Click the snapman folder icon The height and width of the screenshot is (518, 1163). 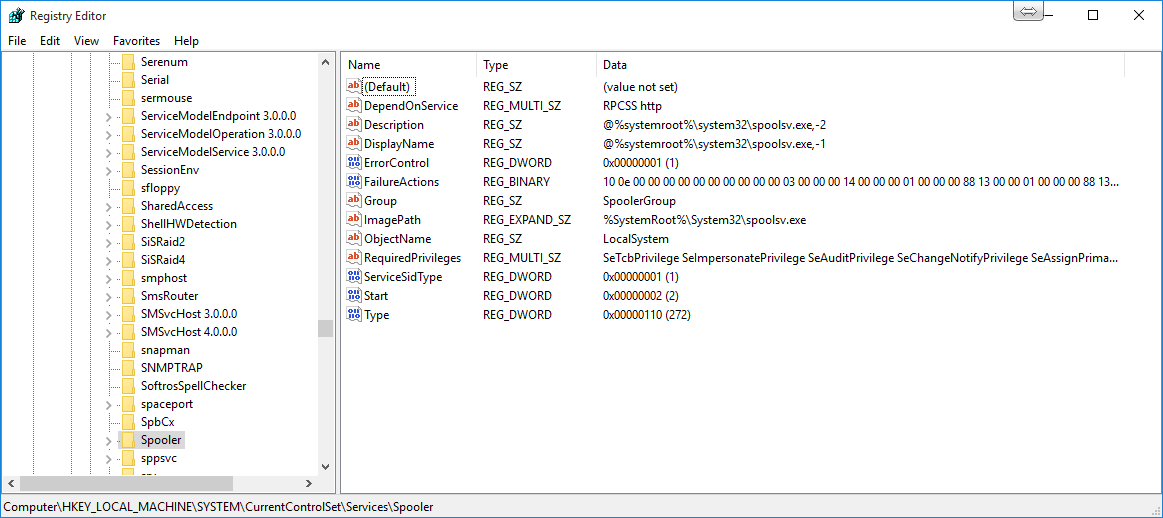(128, 350)
